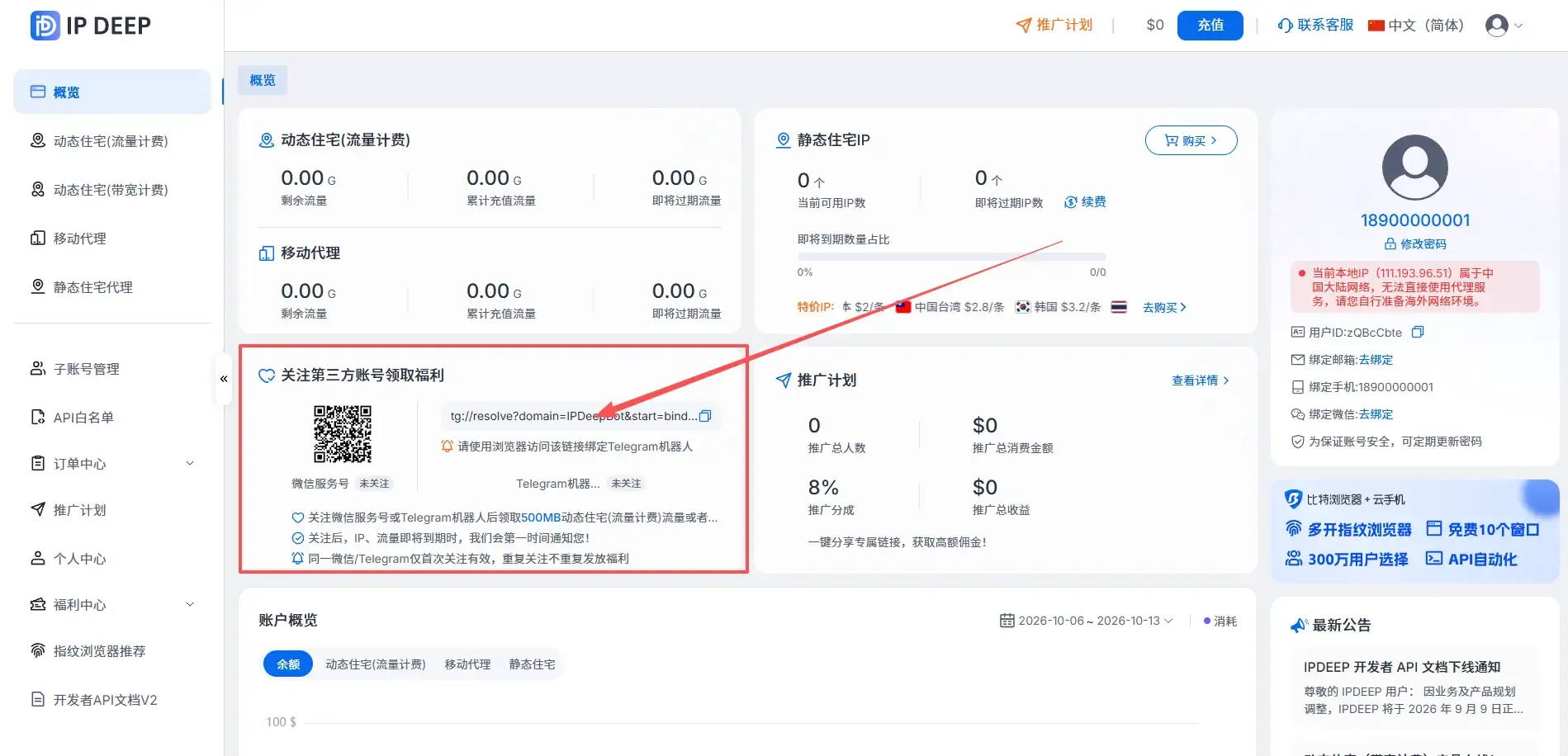This screenshot has height=756, width=1568.
Task: Click the 中国台湾 flag icon
Action: click(x=903, y=307)
